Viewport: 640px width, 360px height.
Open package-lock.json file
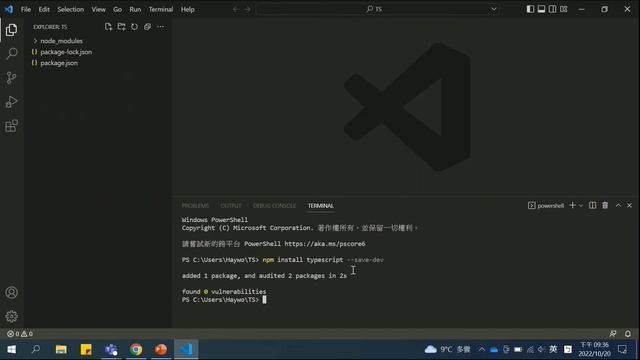98,52
